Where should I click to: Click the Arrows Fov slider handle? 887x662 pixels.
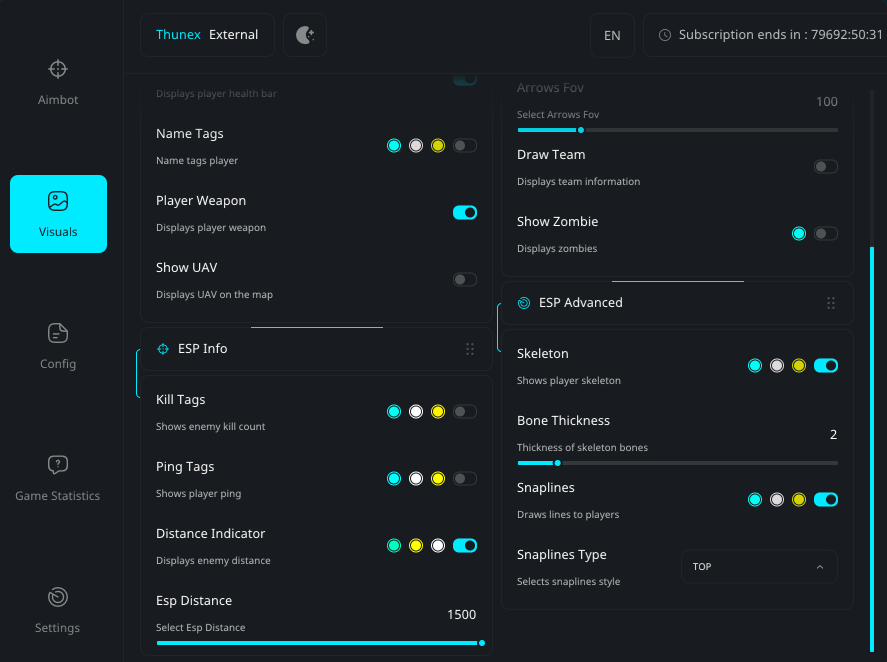pyautogui.click(x=580, y=130)
